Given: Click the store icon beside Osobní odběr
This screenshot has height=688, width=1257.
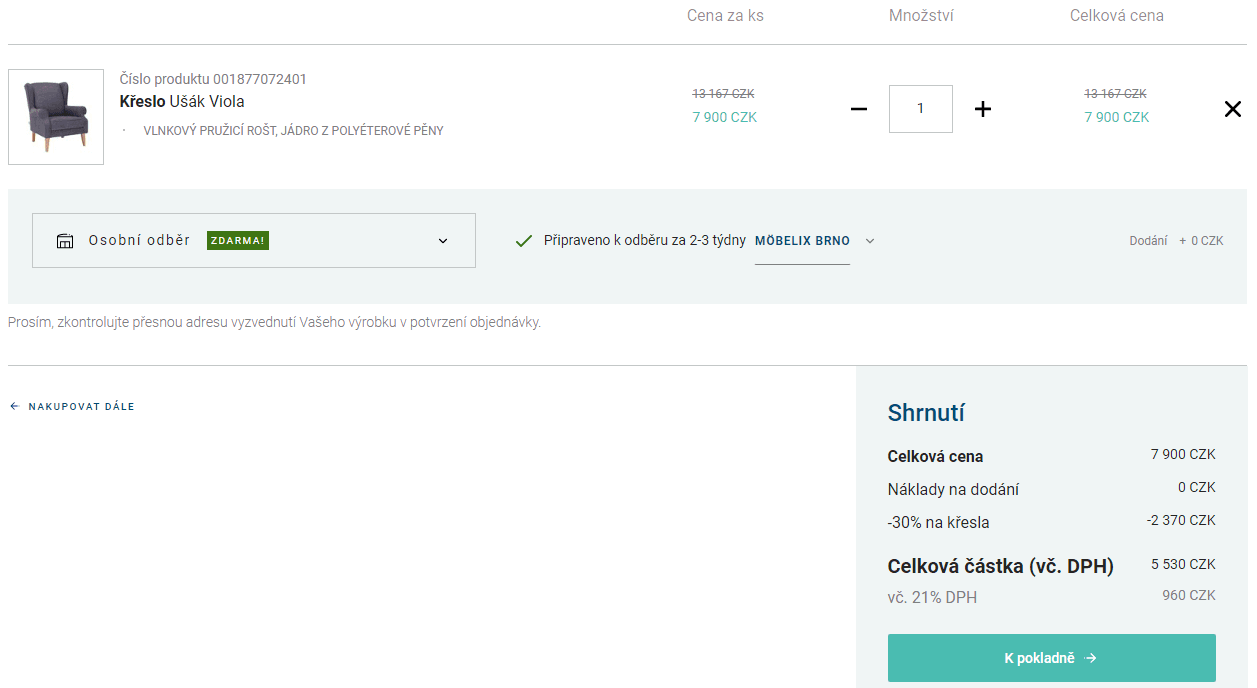Looking at the screenshot, I should pyautogui.click(x=65, y=241).
